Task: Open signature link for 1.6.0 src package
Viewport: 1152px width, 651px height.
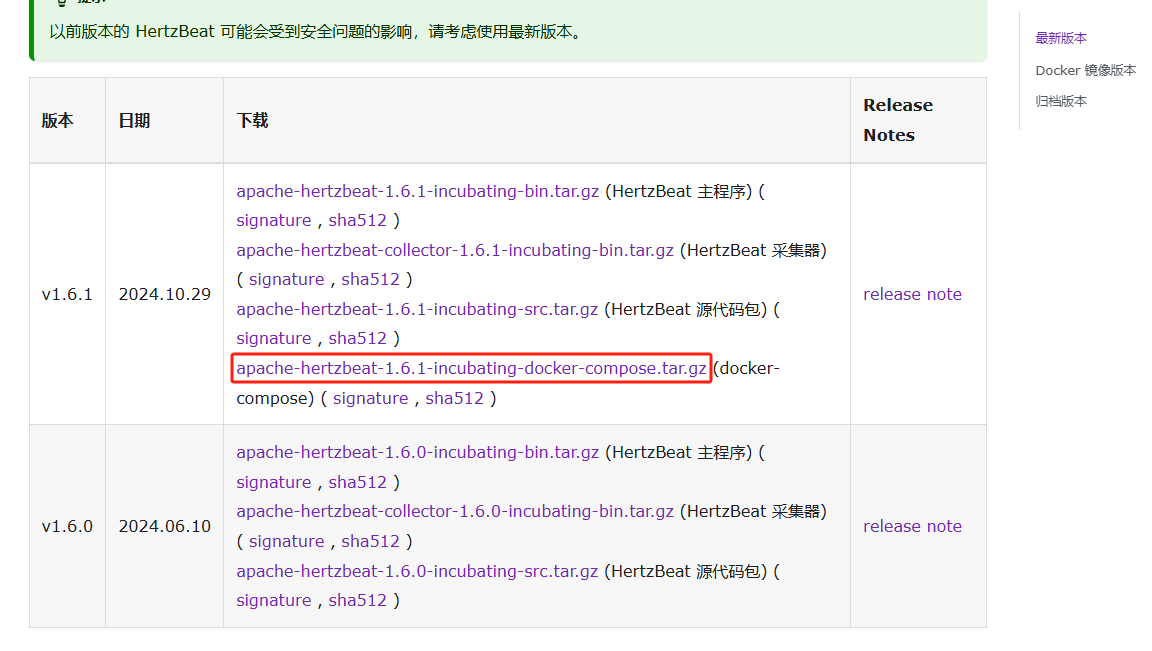Action: pos(273,600)
